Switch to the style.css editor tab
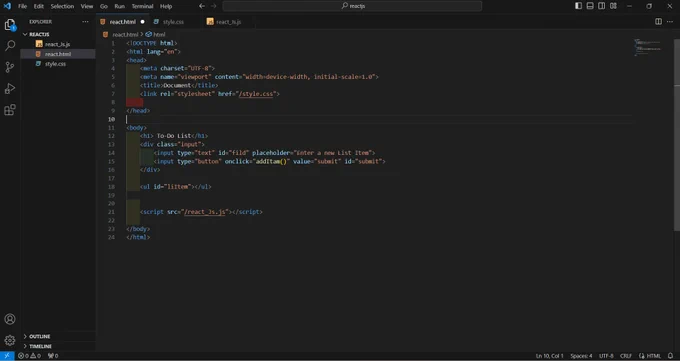Screen dimensions: 680x361 (x=173, y=22)
